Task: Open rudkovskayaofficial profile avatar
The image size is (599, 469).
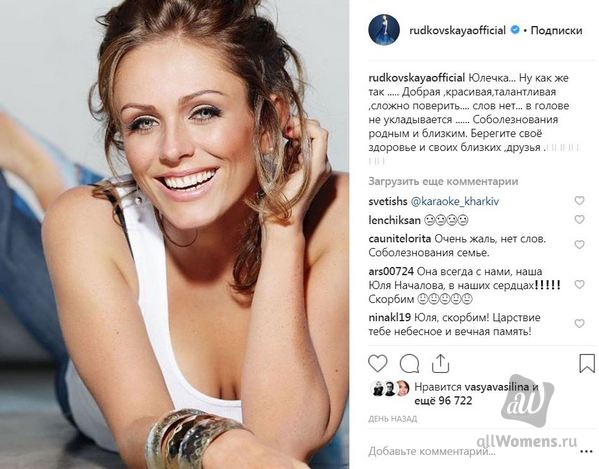Action: (x=384, y=30)
